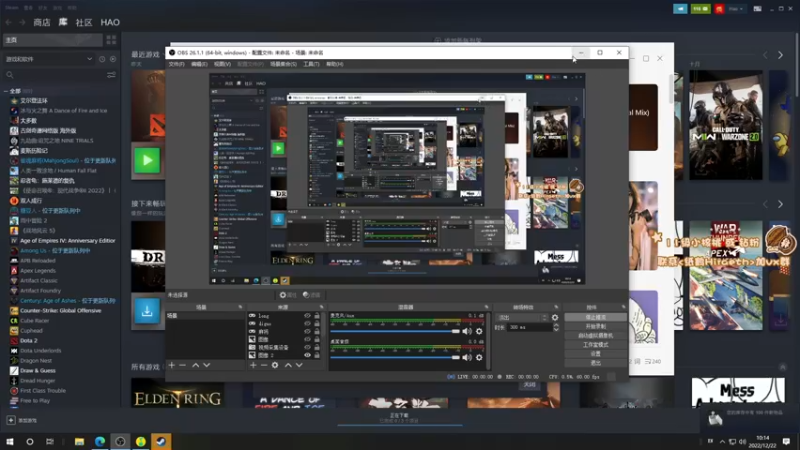Open Windows Task View button
Viewport: 800px width, 450px height.
point(49,441)
